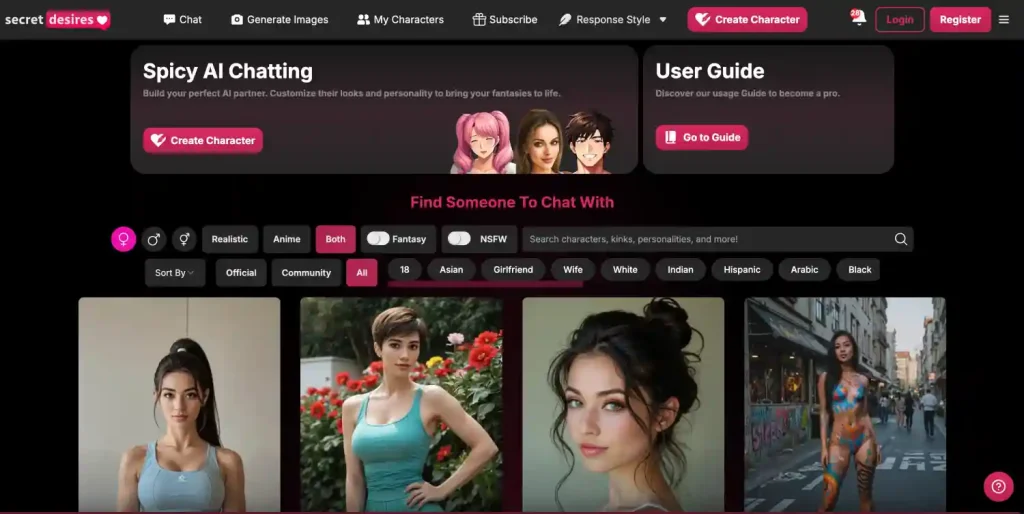Click the character search input field

point(705,239)
